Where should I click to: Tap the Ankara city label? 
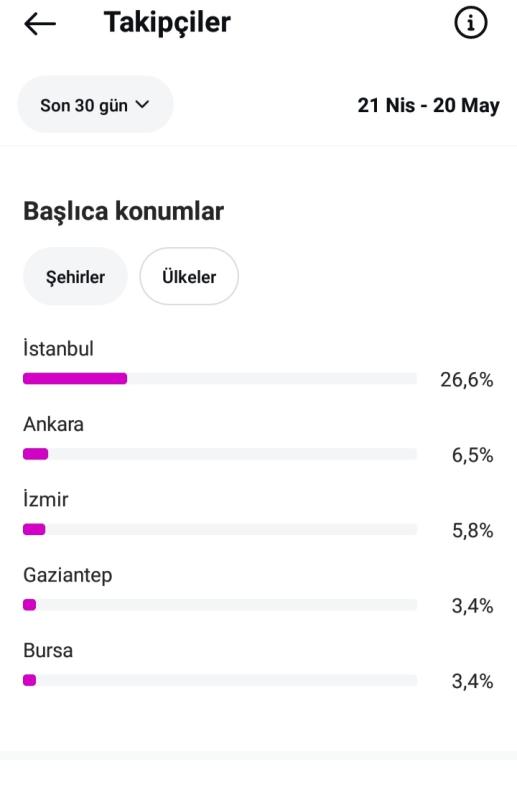pos(54,424)
